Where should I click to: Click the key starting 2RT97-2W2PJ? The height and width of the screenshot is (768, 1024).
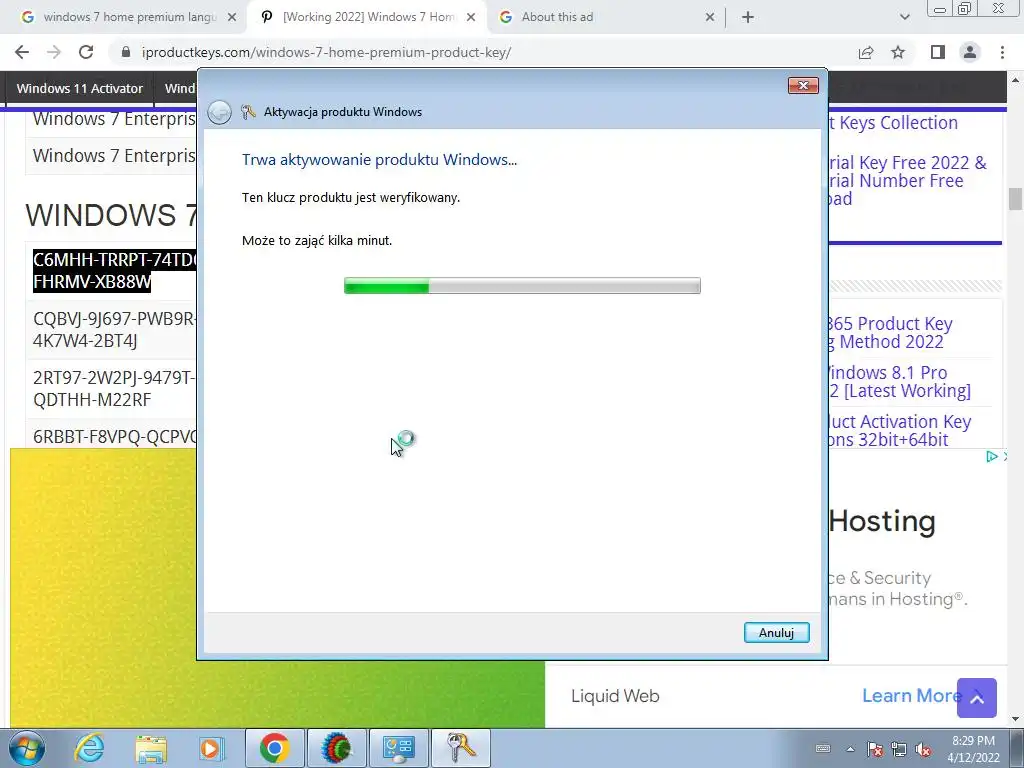click(114, 389)
